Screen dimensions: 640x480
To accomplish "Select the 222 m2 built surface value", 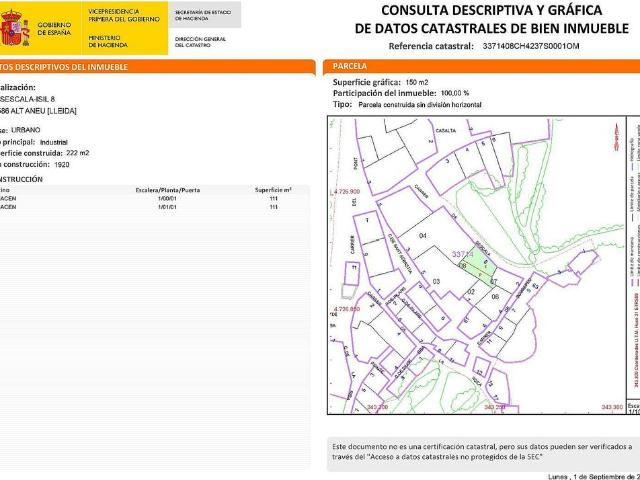I will (78, 153).
